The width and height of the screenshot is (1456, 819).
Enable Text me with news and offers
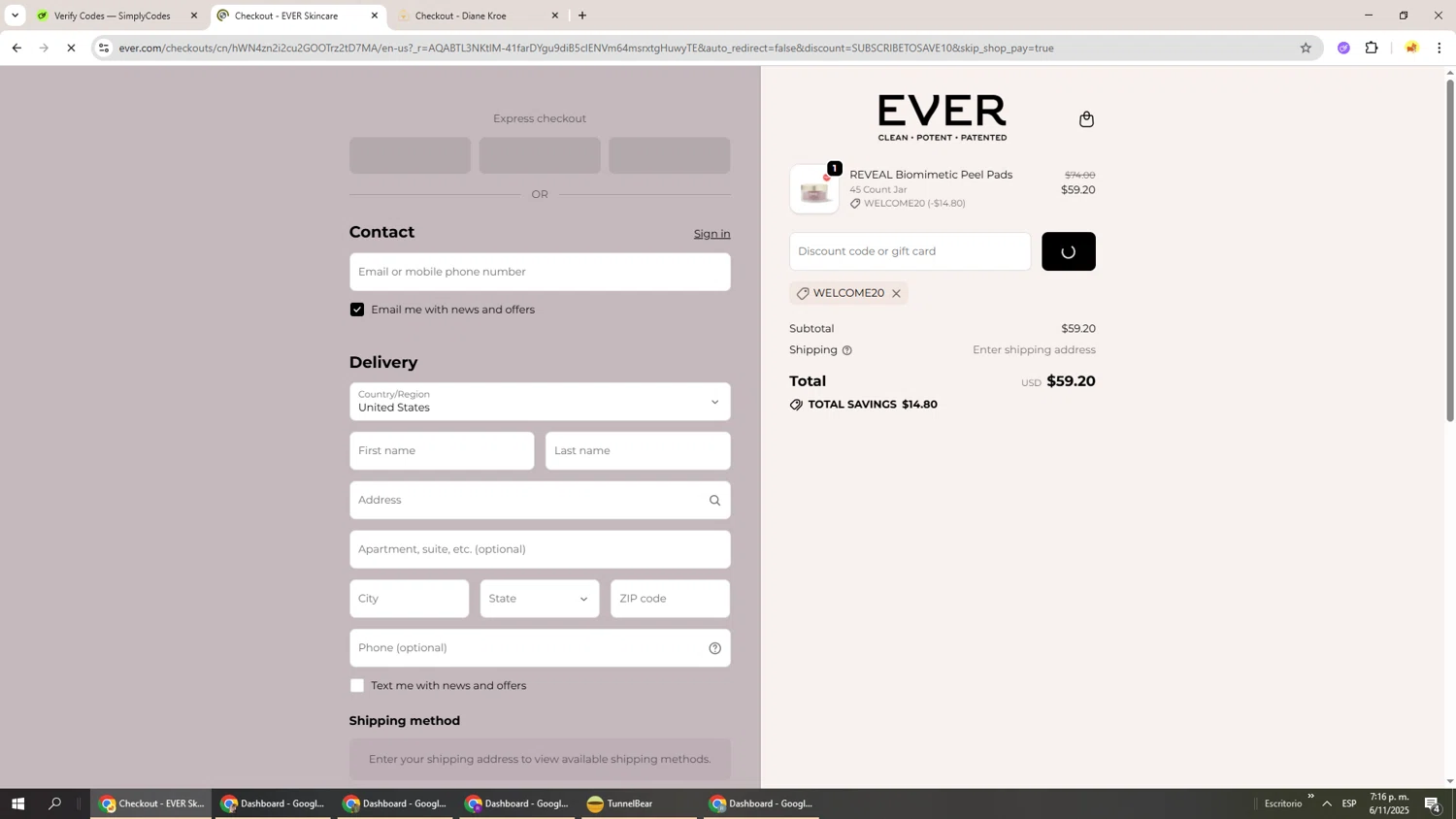[x=357, y=686]
